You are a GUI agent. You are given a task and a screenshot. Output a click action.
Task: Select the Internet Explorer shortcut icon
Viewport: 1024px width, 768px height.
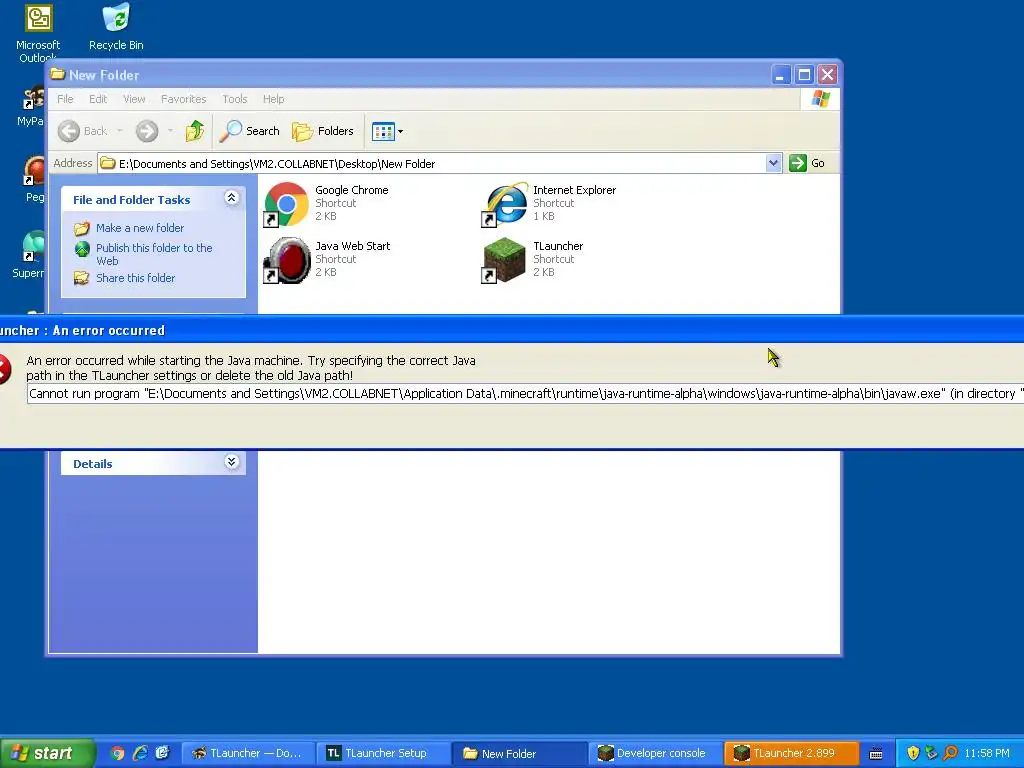504,204
